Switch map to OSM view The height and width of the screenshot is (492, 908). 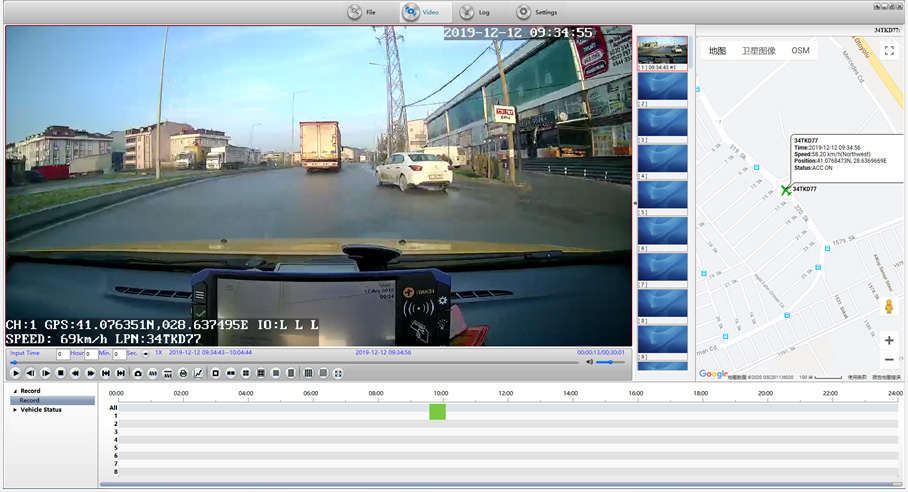(x=800, y=51)
